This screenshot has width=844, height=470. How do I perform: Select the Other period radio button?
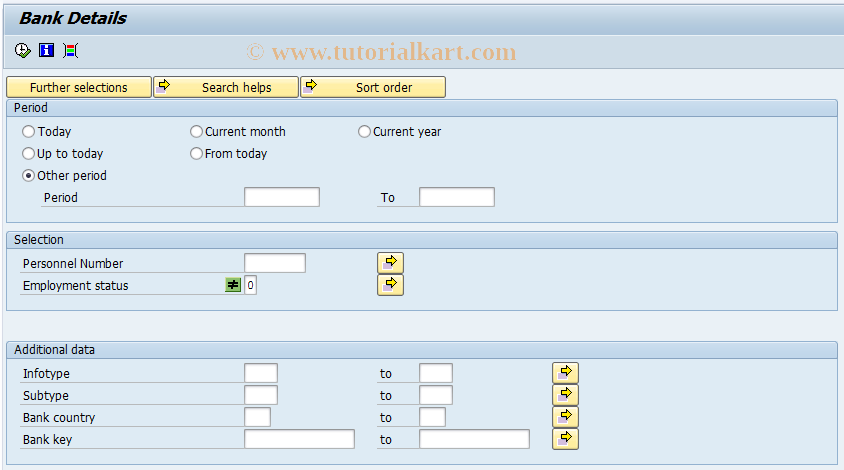(29, 176)
